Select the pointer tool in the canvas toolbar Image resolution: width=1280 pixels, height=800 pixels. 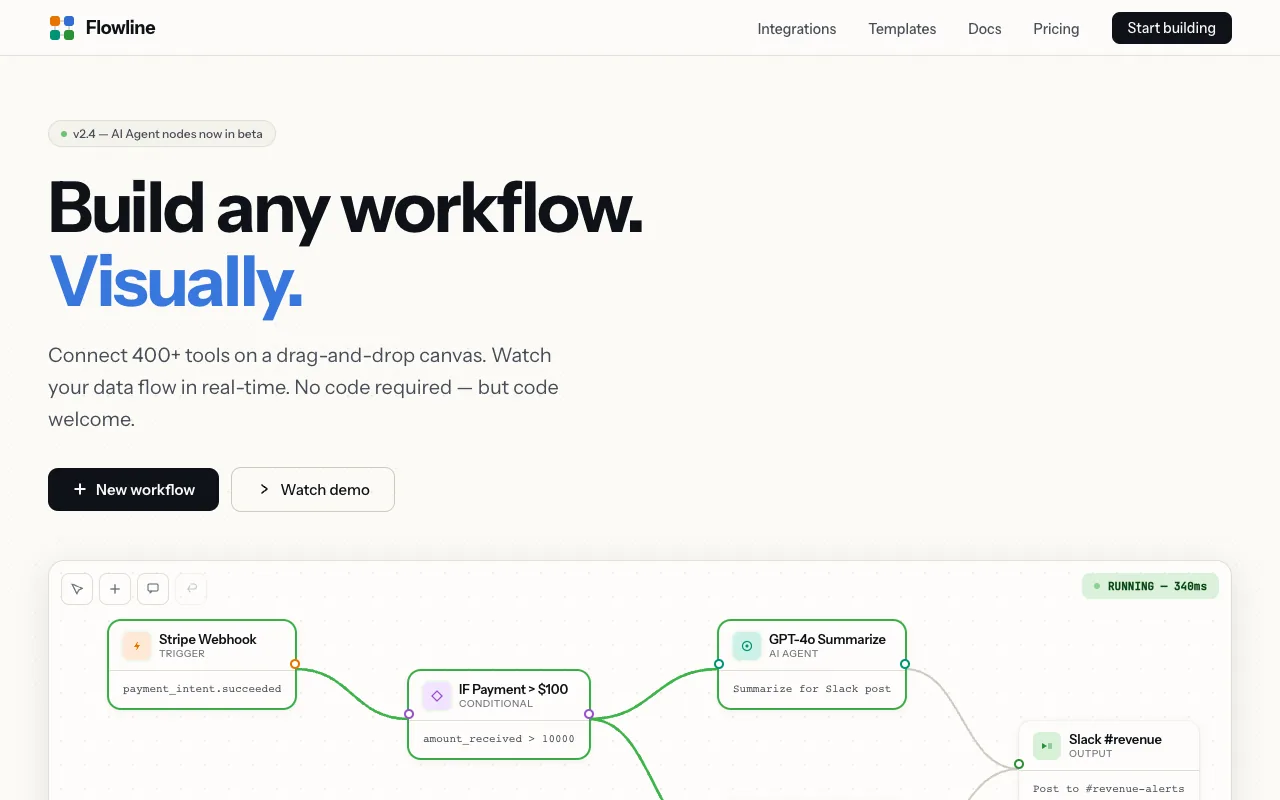click(77, 588)
